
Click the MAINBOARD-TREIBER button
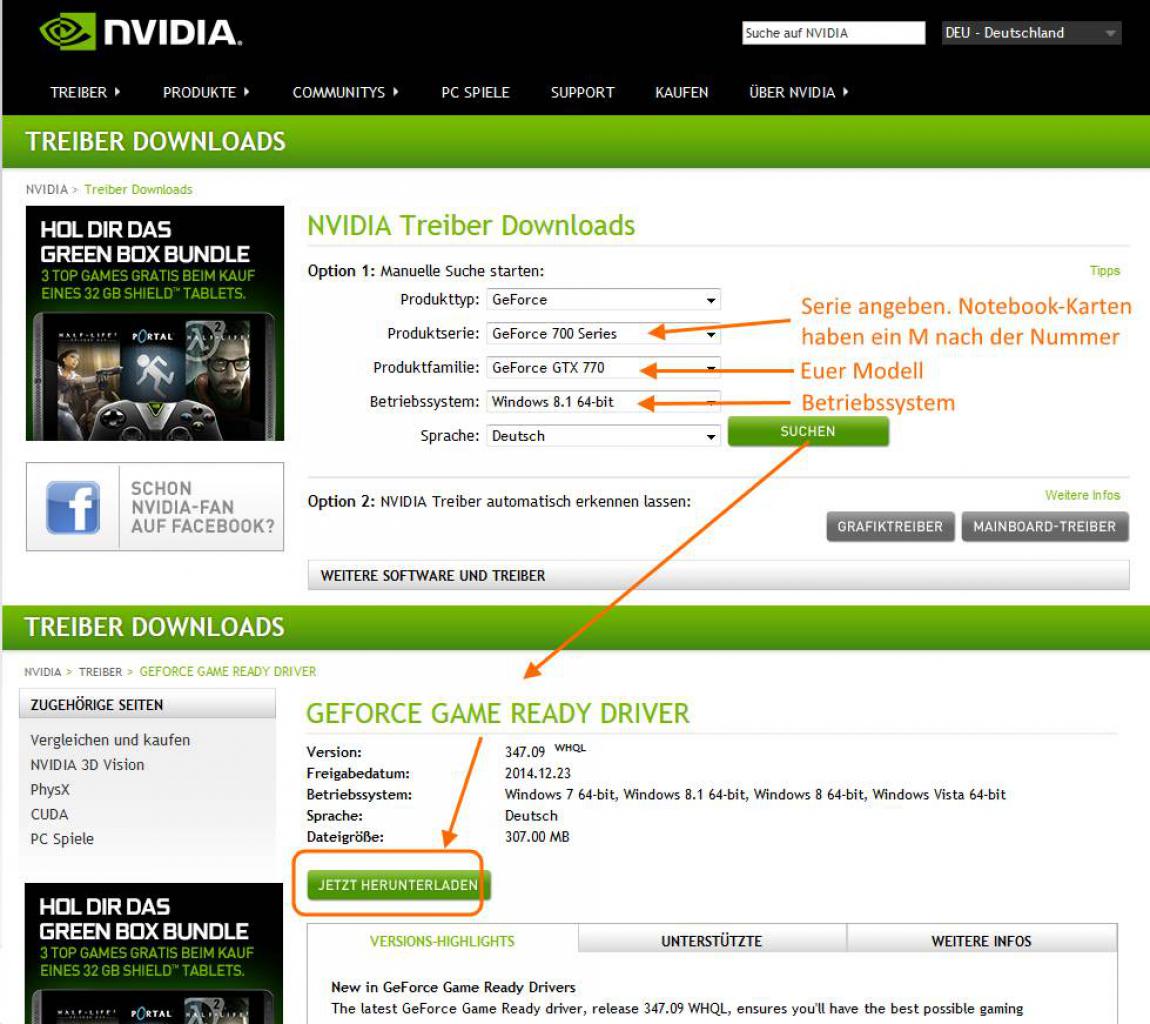[x=1044, y=527]
